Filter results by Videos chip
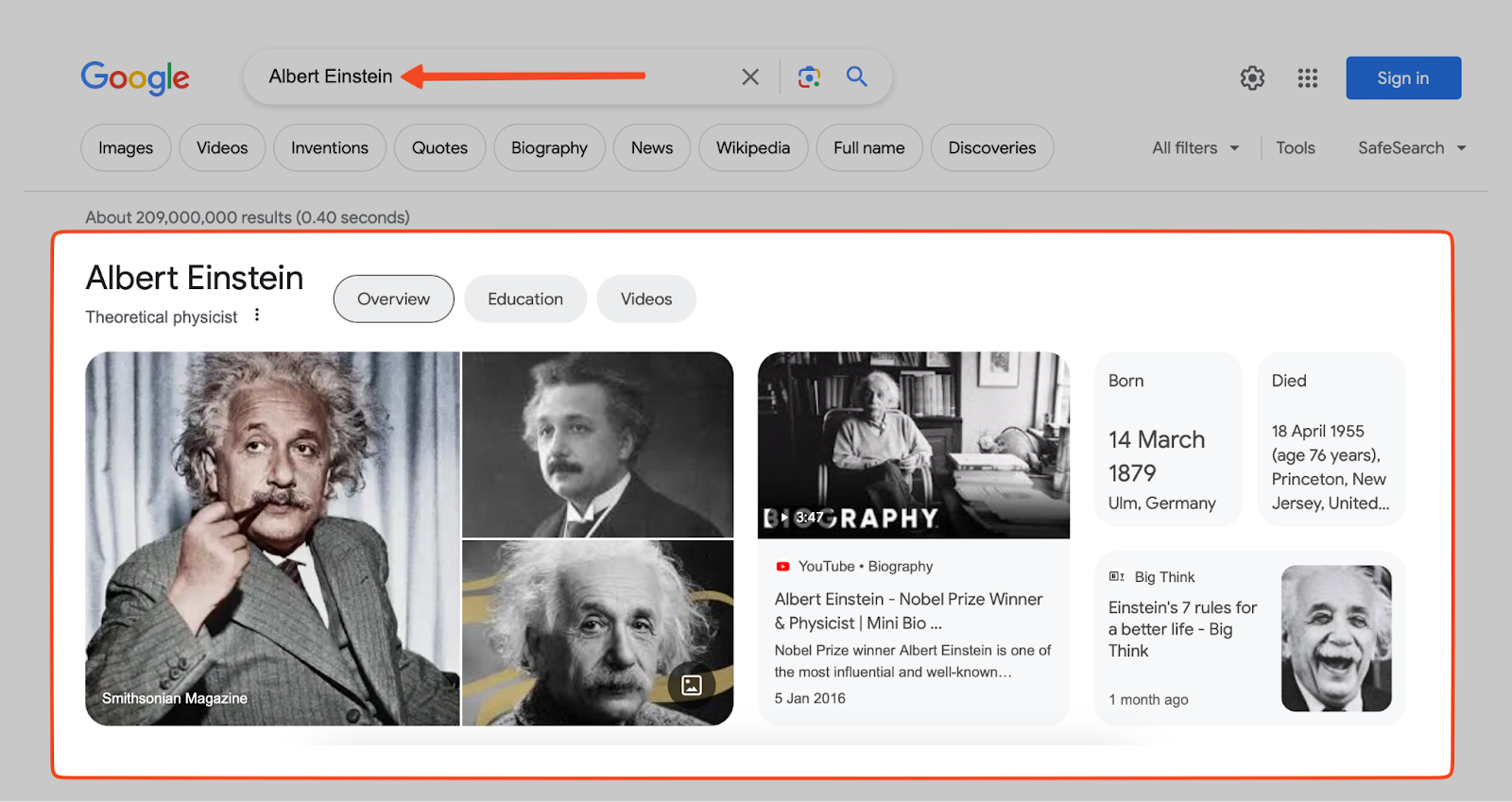The height and width of the screenshot is (802, 1512). [x=222, y=148]
